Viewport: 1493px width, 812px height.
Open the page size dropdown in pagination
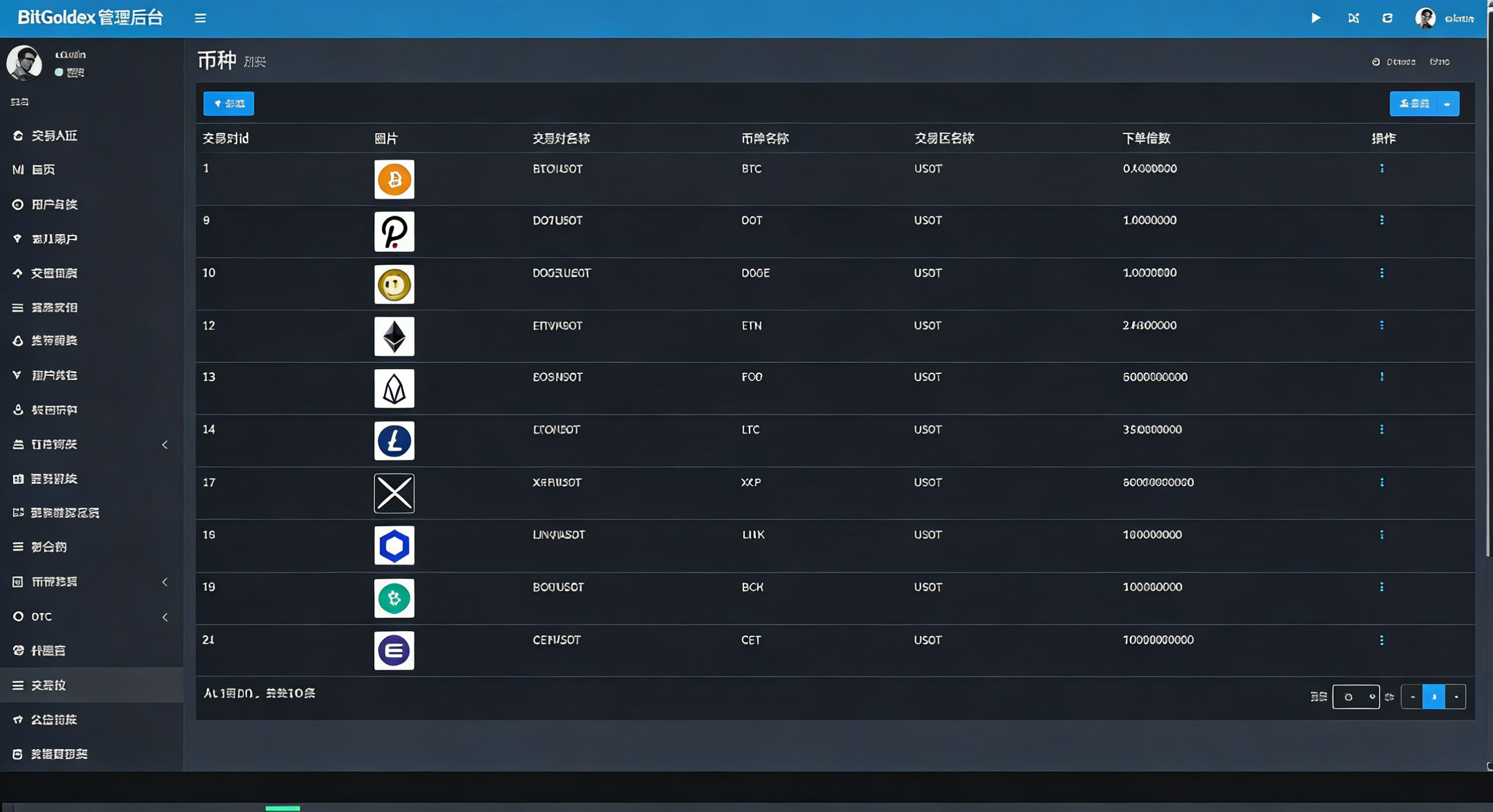pos(1355,697)
